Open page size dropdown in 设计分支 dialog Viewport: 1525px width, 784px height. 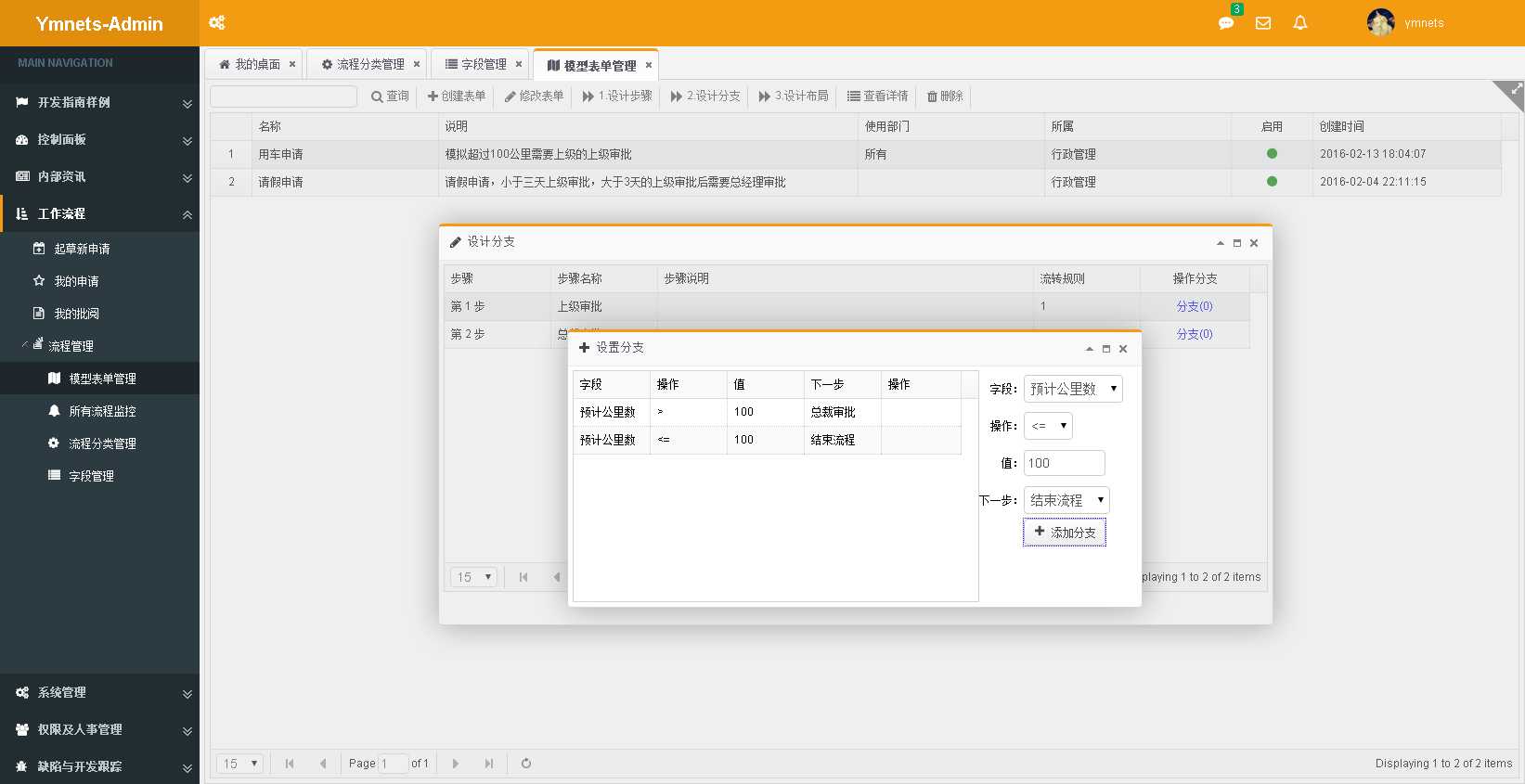click(474, 577)
